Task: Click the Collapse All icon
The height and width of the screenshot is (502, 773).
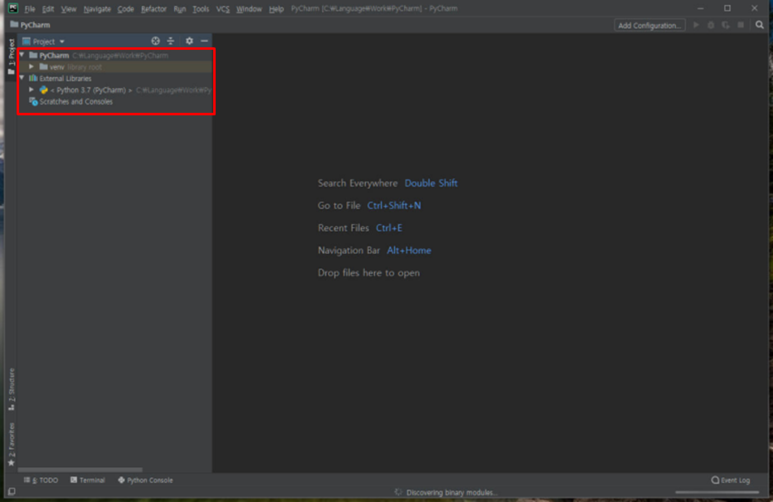Action: (171, 41)
